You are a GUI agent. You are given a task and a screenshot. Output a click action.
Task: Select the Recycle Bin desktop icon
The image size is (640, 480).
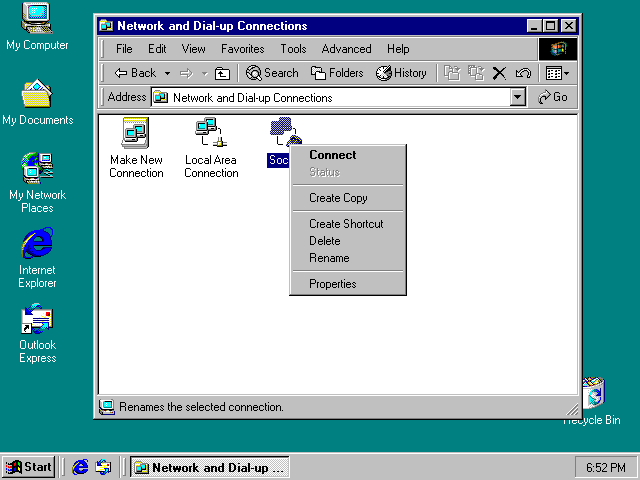click(593, 402)
